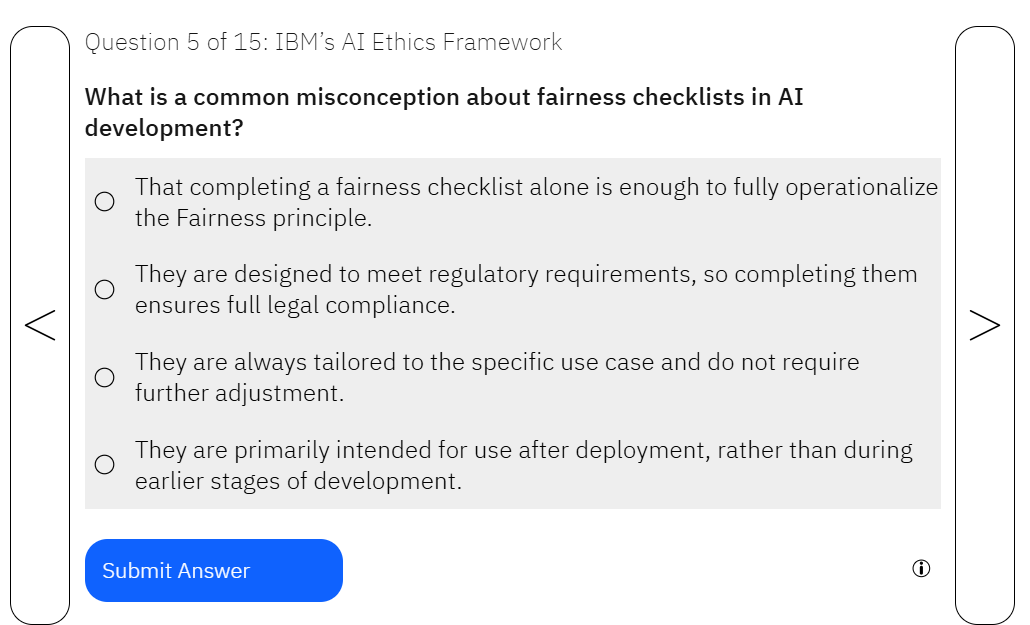Image resolution: width=1030 pixels, height=625 pixels.
Task: Select radio for 'fully operationalize the Fairness principle'
Action: click(x=104, y=202)
